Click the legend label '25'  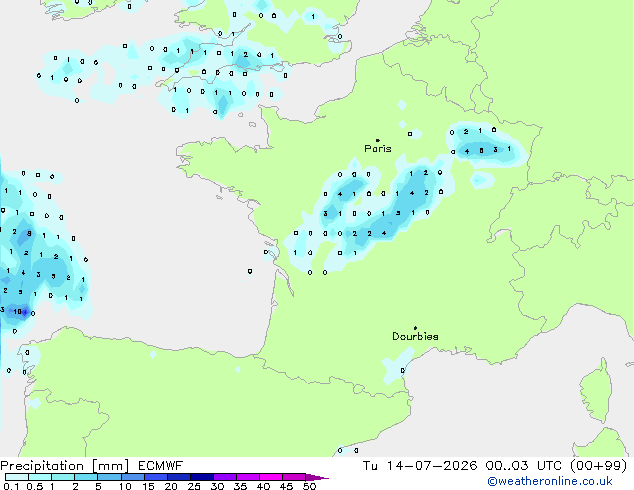pyautogui.click(x=194, y=486)
